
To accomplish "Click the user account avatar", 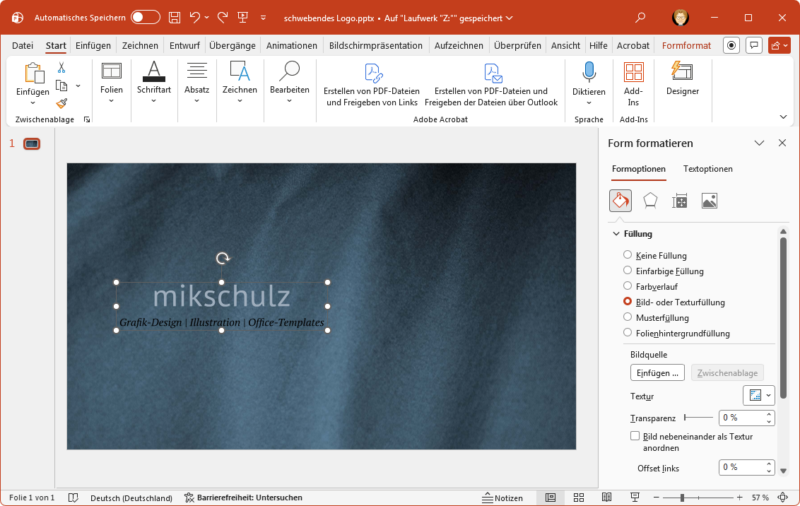I will click(680, 18).
